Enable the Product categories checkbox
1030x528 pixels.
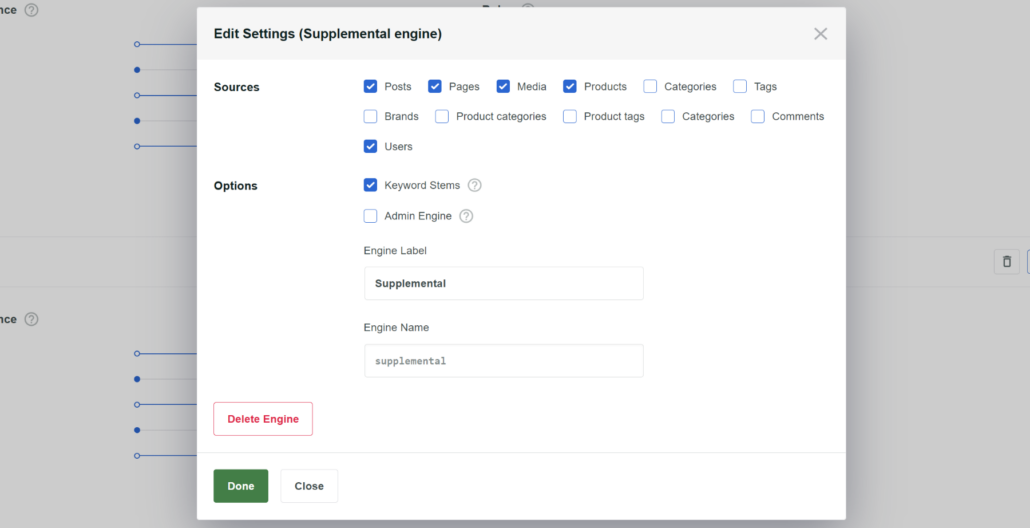(442, 116)
